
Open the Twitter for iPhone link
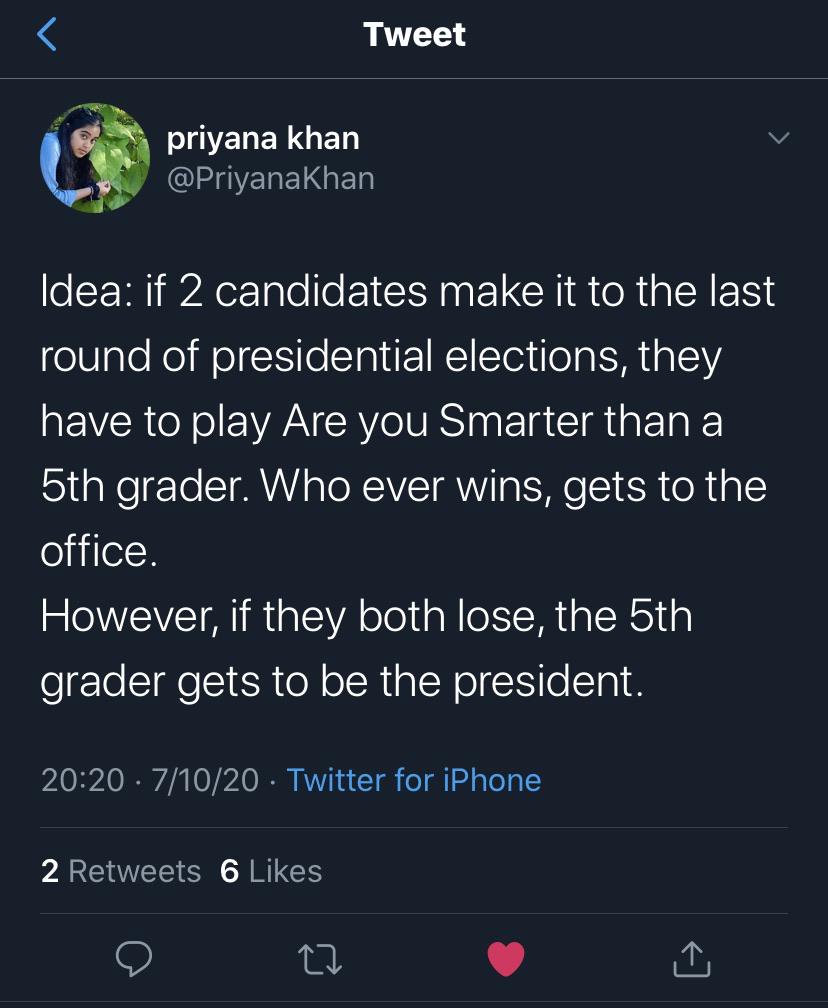(x=414, y=780)
